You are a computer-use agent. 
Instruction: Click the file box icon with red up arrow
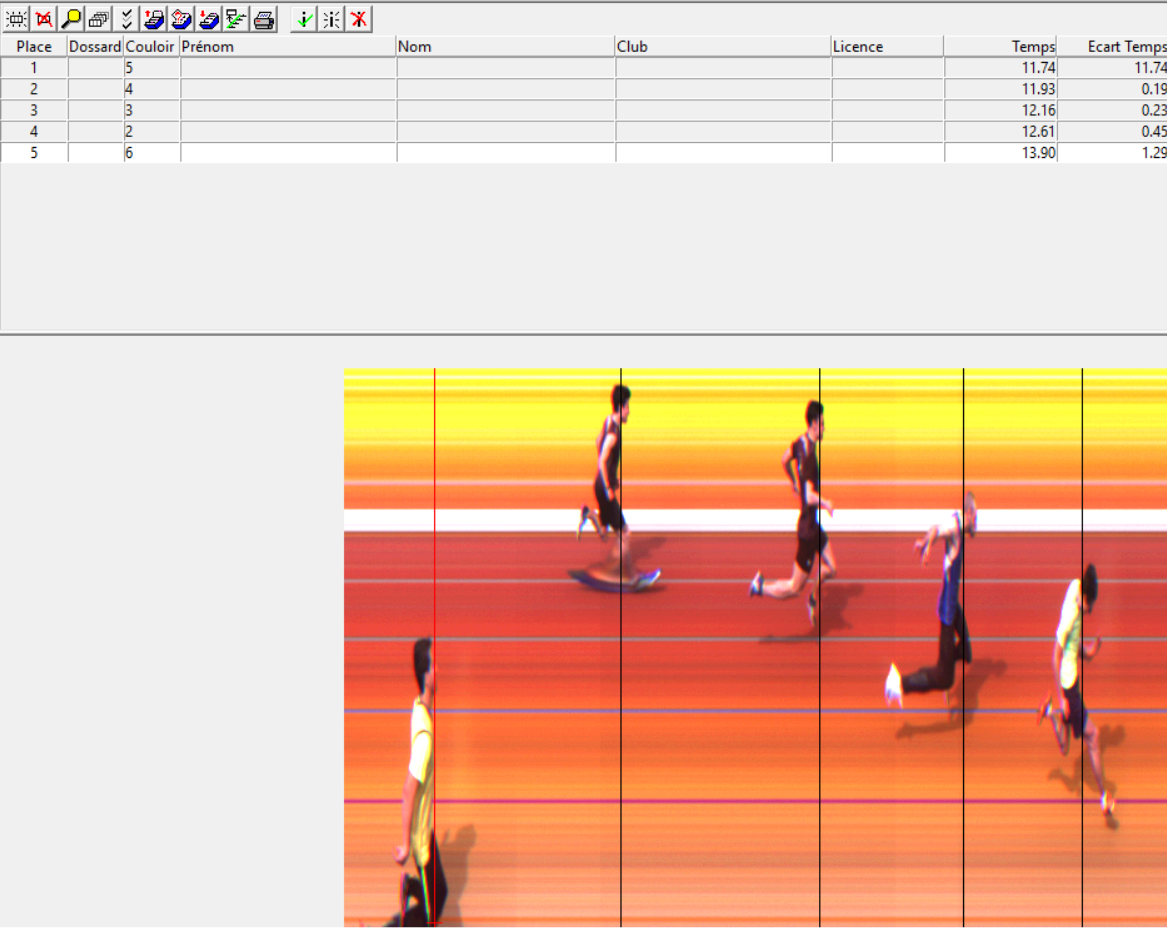click(x=154, y=19)
